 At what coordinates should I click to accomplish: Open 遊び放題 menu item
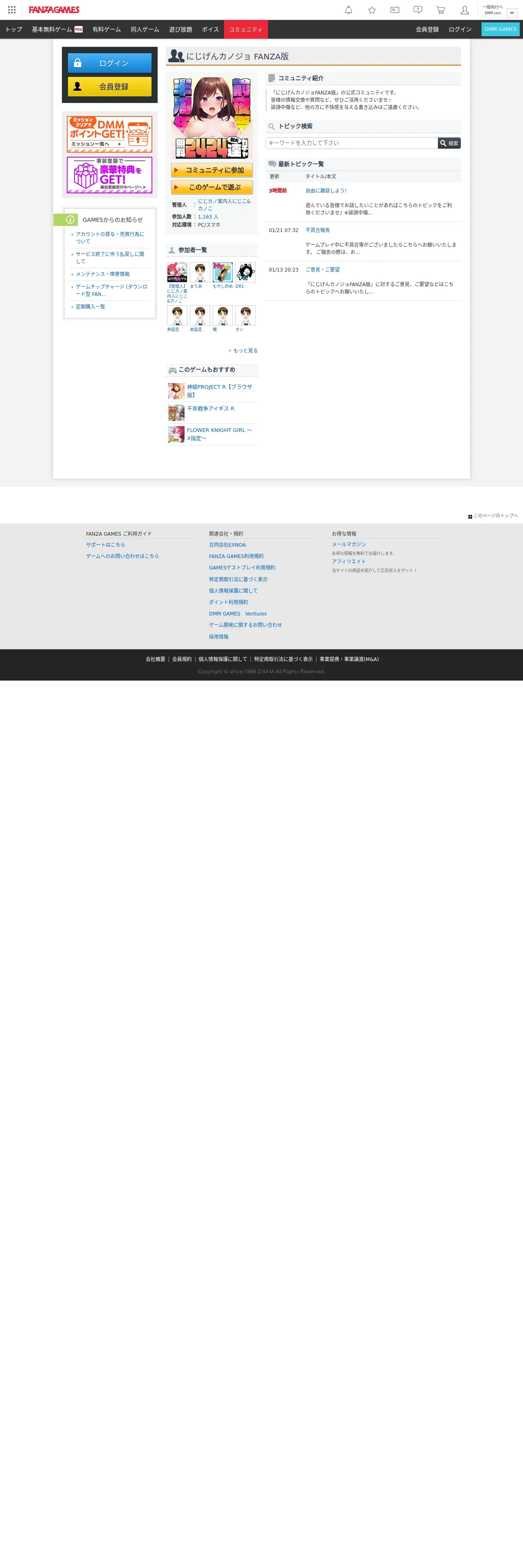point(181,29)
